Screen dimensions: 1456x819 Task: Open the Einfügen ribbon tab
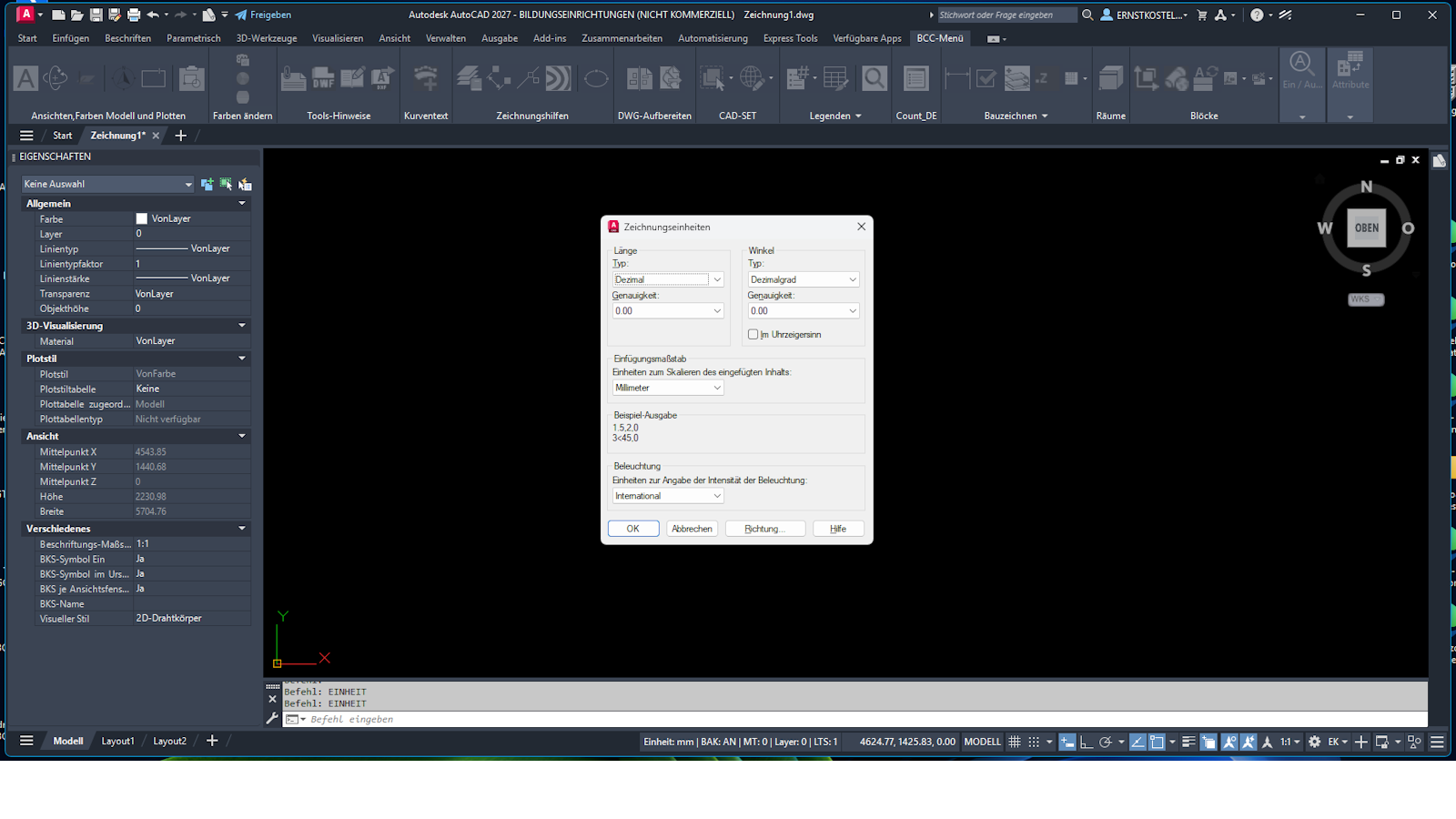(71, 38)
